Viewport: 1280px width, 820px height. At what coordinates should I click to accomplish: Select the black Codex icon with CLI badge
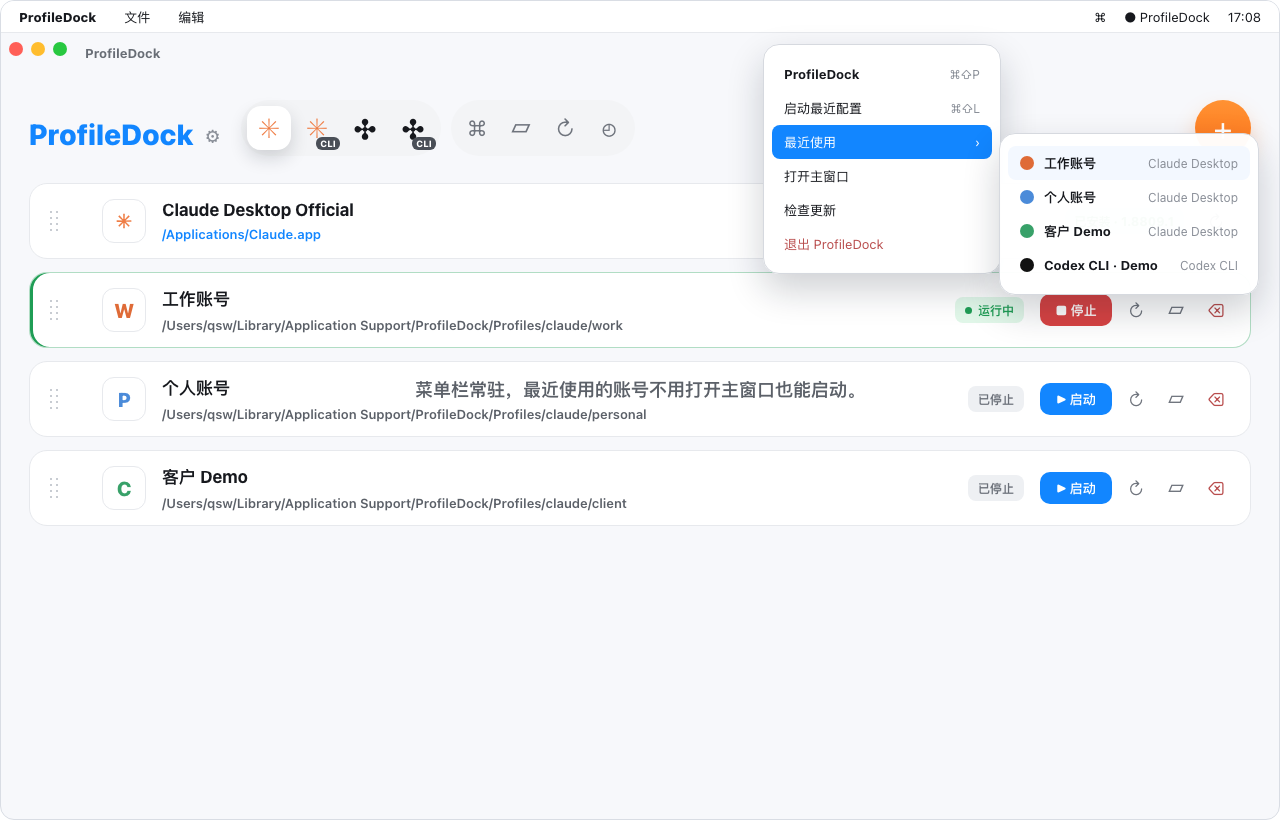pyautogui.click(x=415, y=130)
